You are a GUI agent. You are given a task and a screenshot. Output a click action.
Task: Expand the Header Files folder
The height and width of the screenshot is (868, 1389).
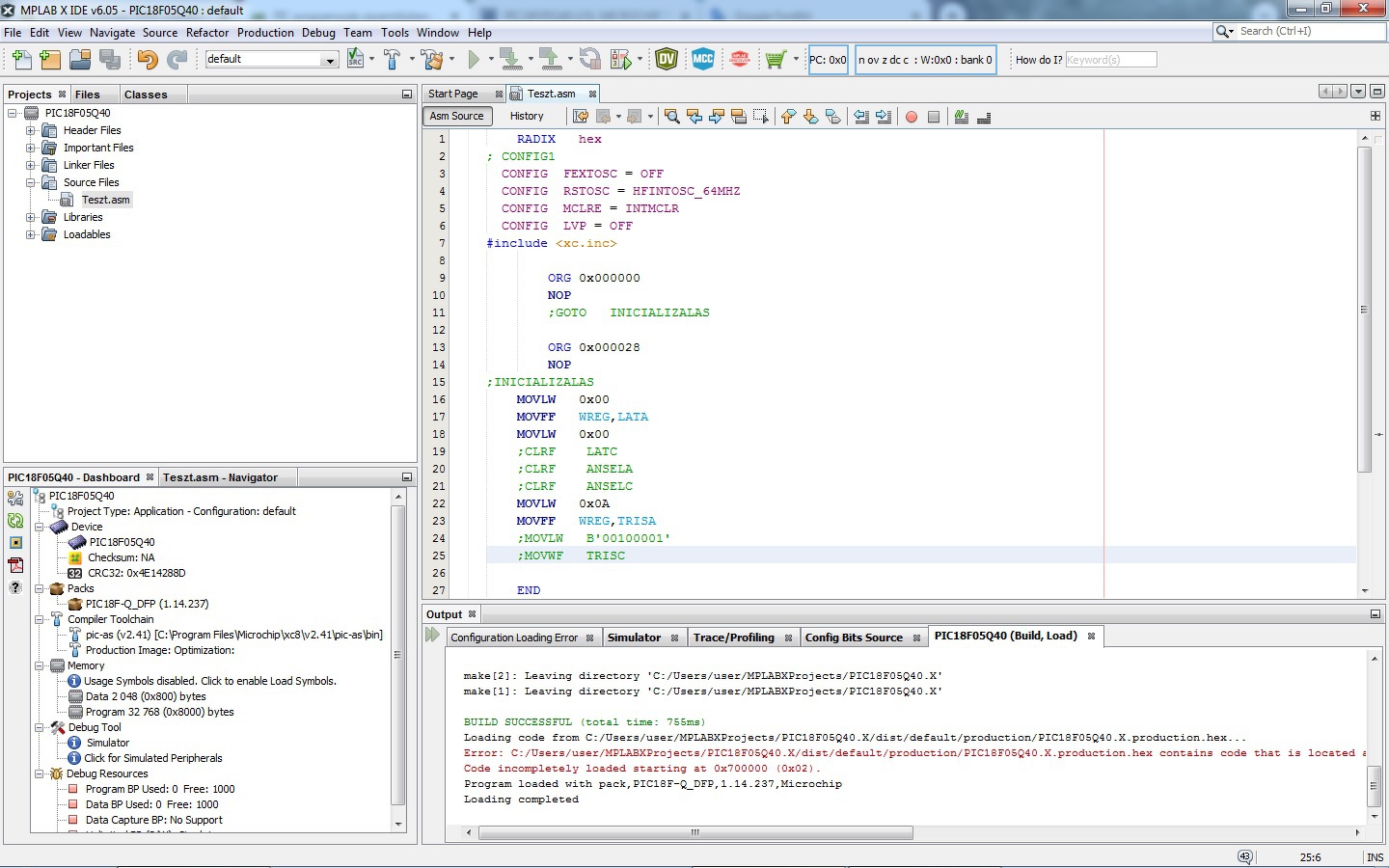click(31, 131)
